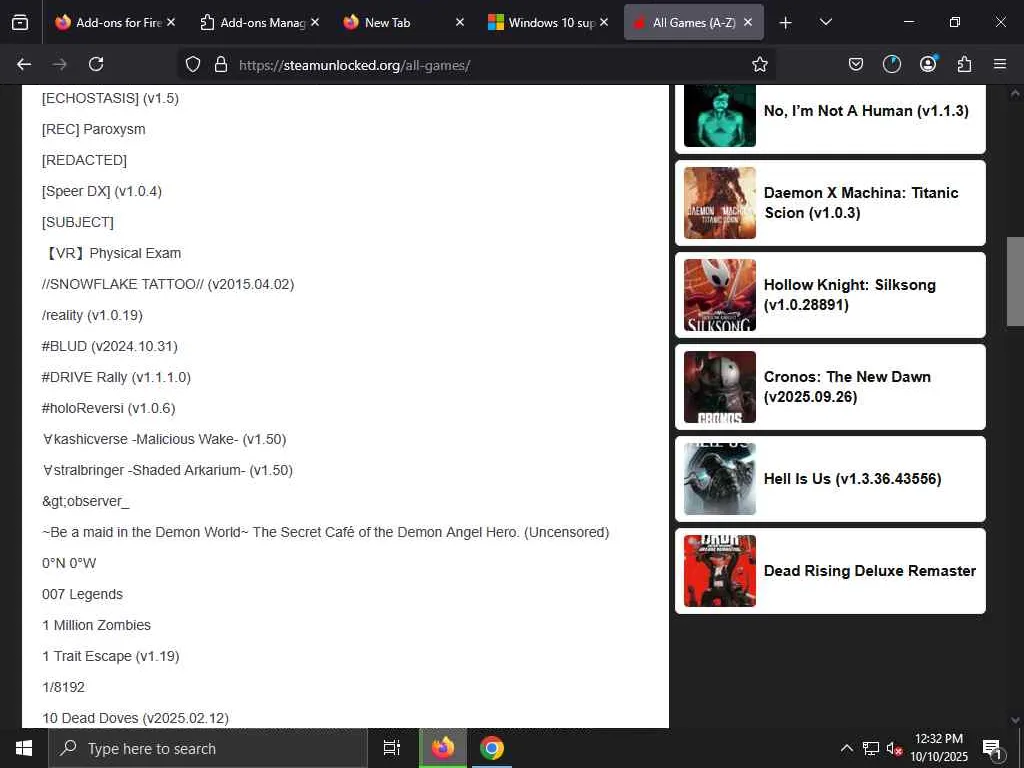The image size is (1024, 768).
Task: Open 1 Trait Escape (v1.19) link
Action: point(110,656)
